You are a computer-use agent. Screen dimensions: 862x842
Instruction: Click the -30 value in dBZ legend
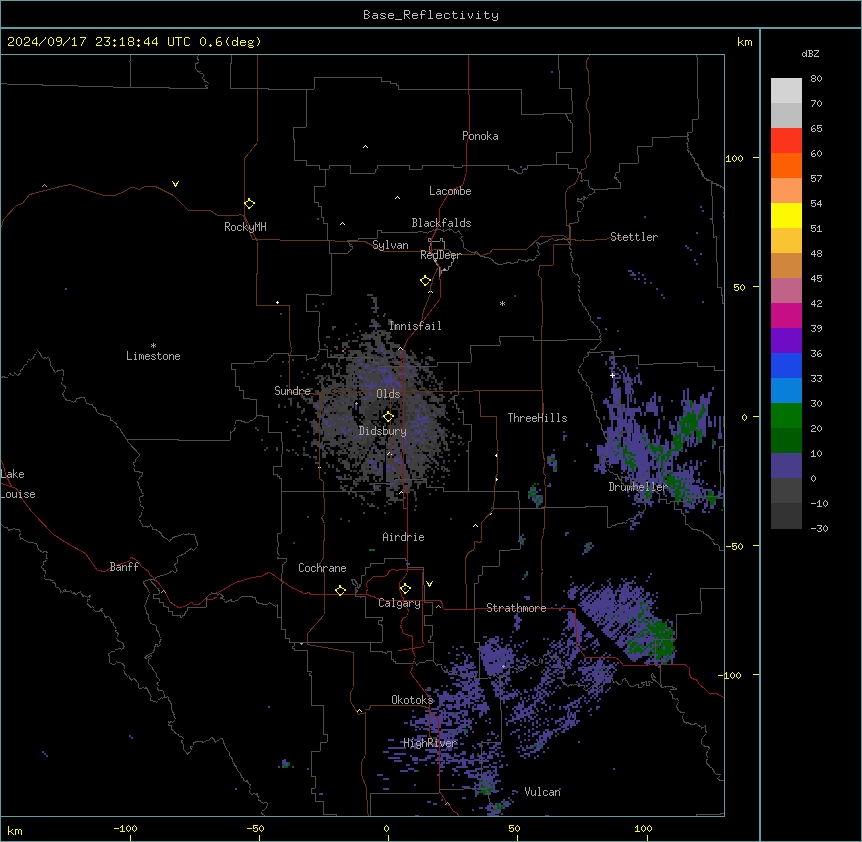[x=819, y=528]
